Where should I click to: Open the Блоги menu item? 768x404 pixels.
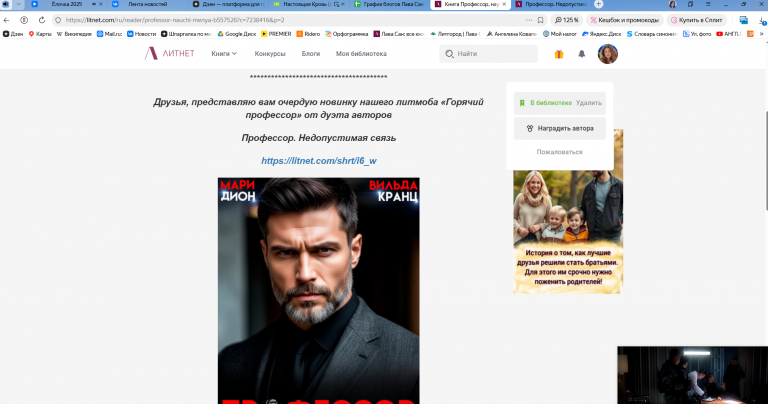(x=311, y=53)
